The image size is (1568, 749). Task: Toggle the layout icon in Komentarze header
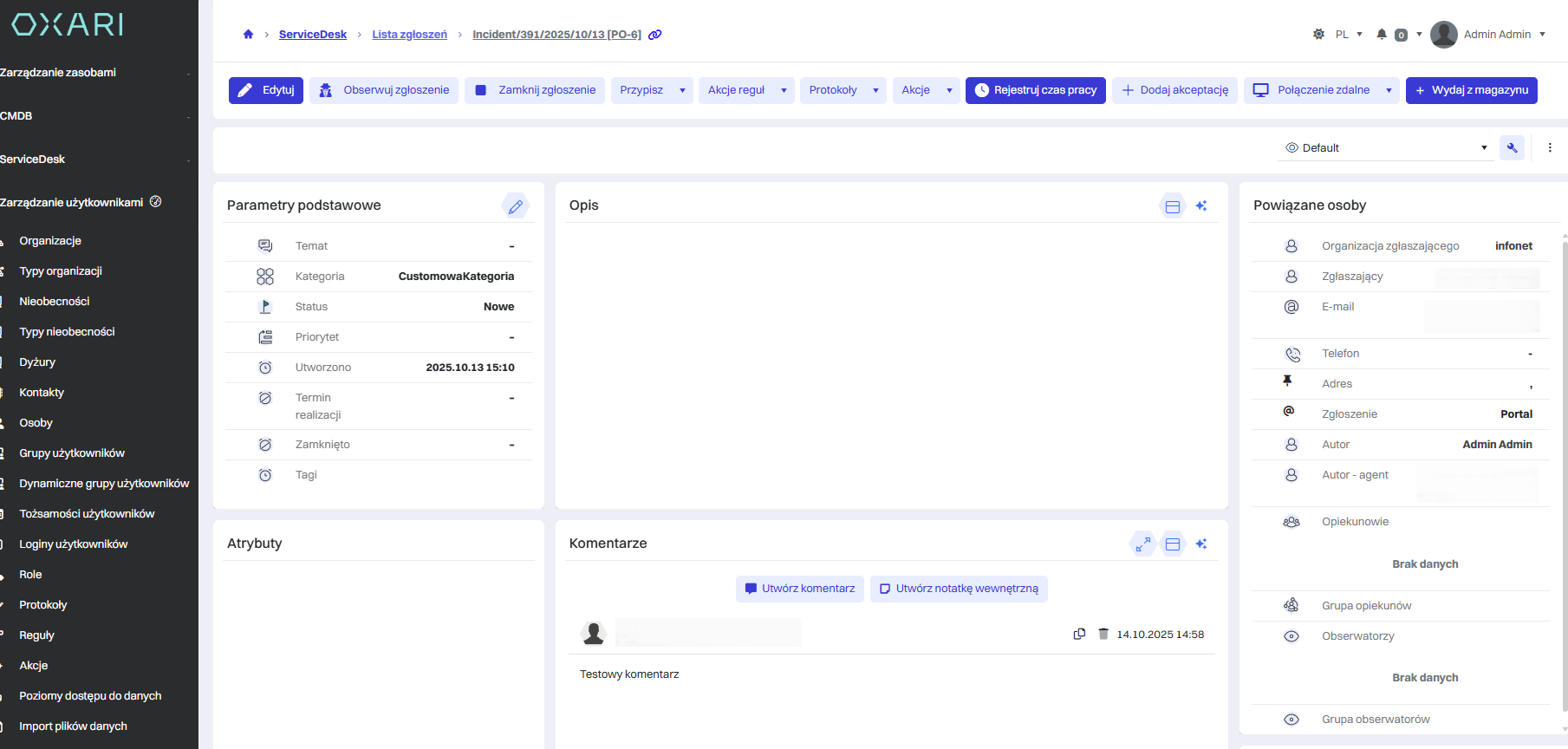[x=1173, y=544]
